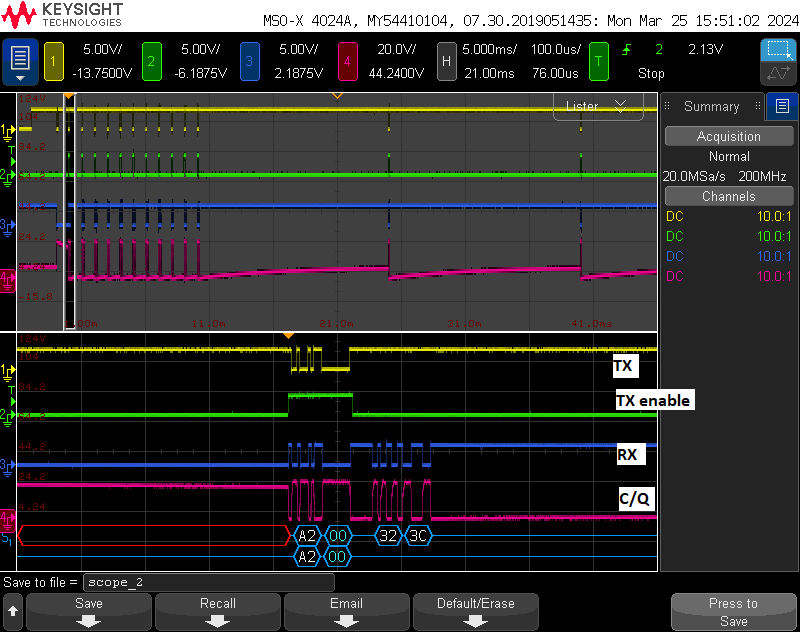The width and height of the screenshot is (800, 632).
Task: Open the Default/Erase softkey menu
Action: [x=476, y=612]
